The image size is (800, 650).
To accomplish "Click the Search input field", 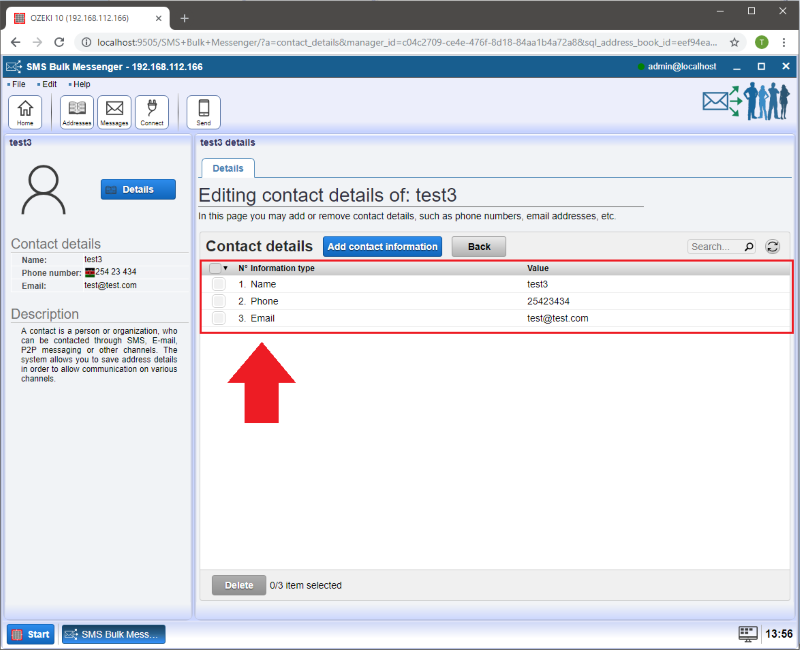I will pyautogui.click(x=714, y=247).
